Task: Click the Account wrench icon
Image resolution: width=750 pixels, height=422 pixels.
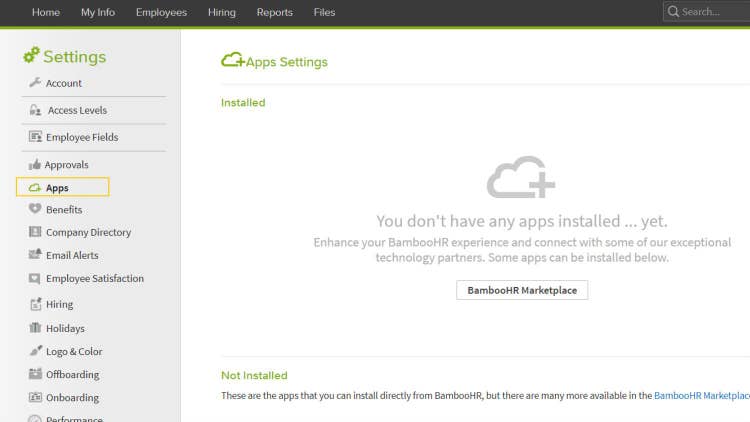Action: 35,82
